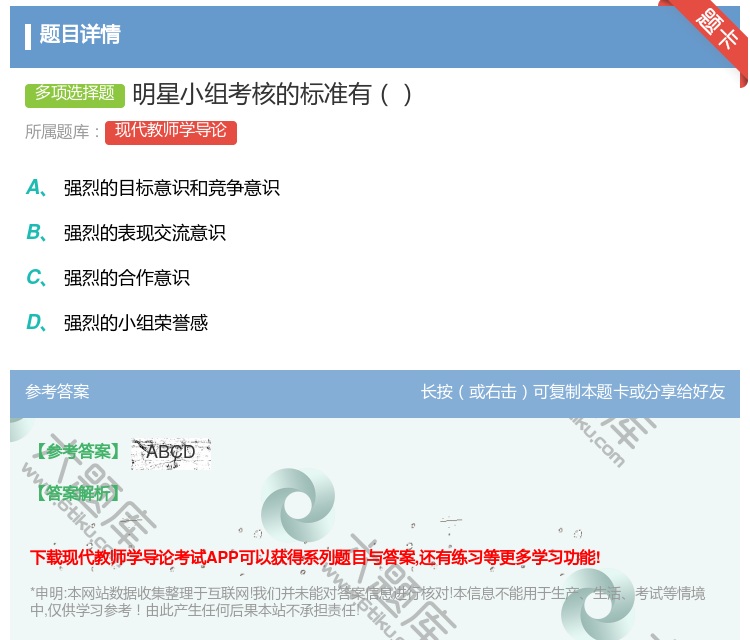Image resolution: width=750 pixels, height=640 pixels.
Task: Open the 现代教师学导论 question bank tag
Action: 171,132
